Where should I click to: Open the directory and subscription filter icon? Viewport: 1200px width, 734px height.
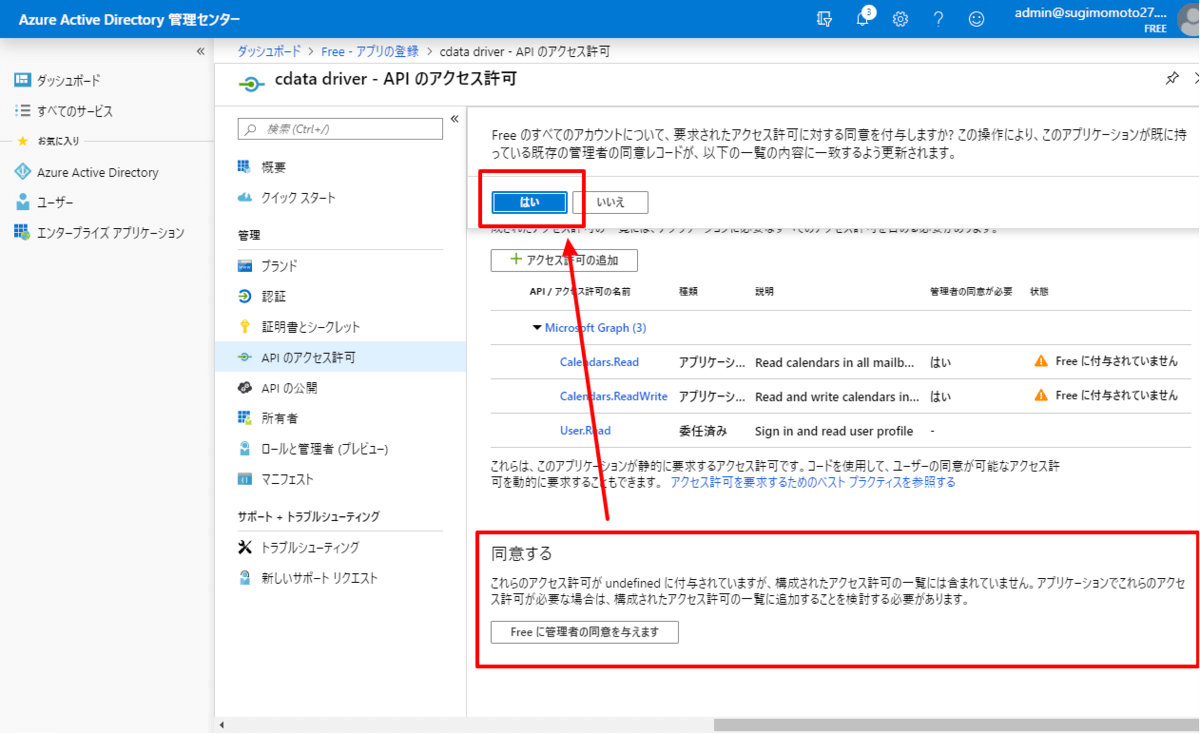pos(824,19)
